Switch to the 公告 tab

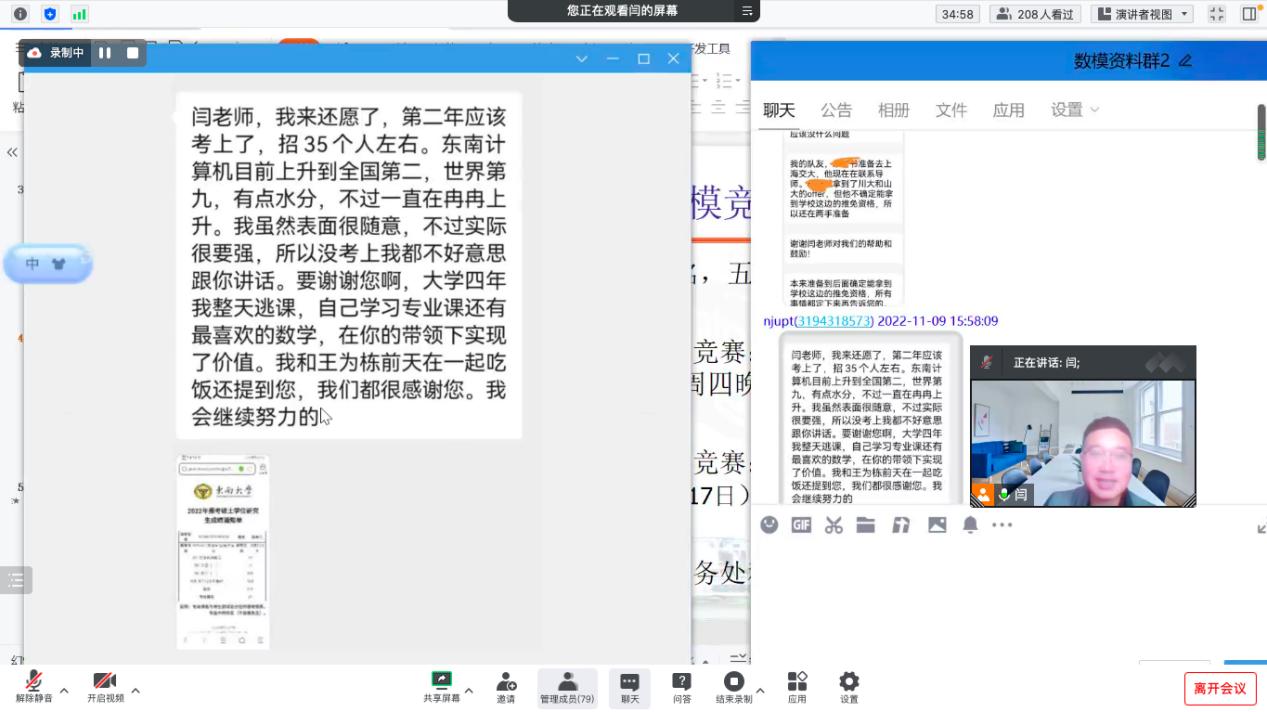pyautogui.click(x=836, y=110)
